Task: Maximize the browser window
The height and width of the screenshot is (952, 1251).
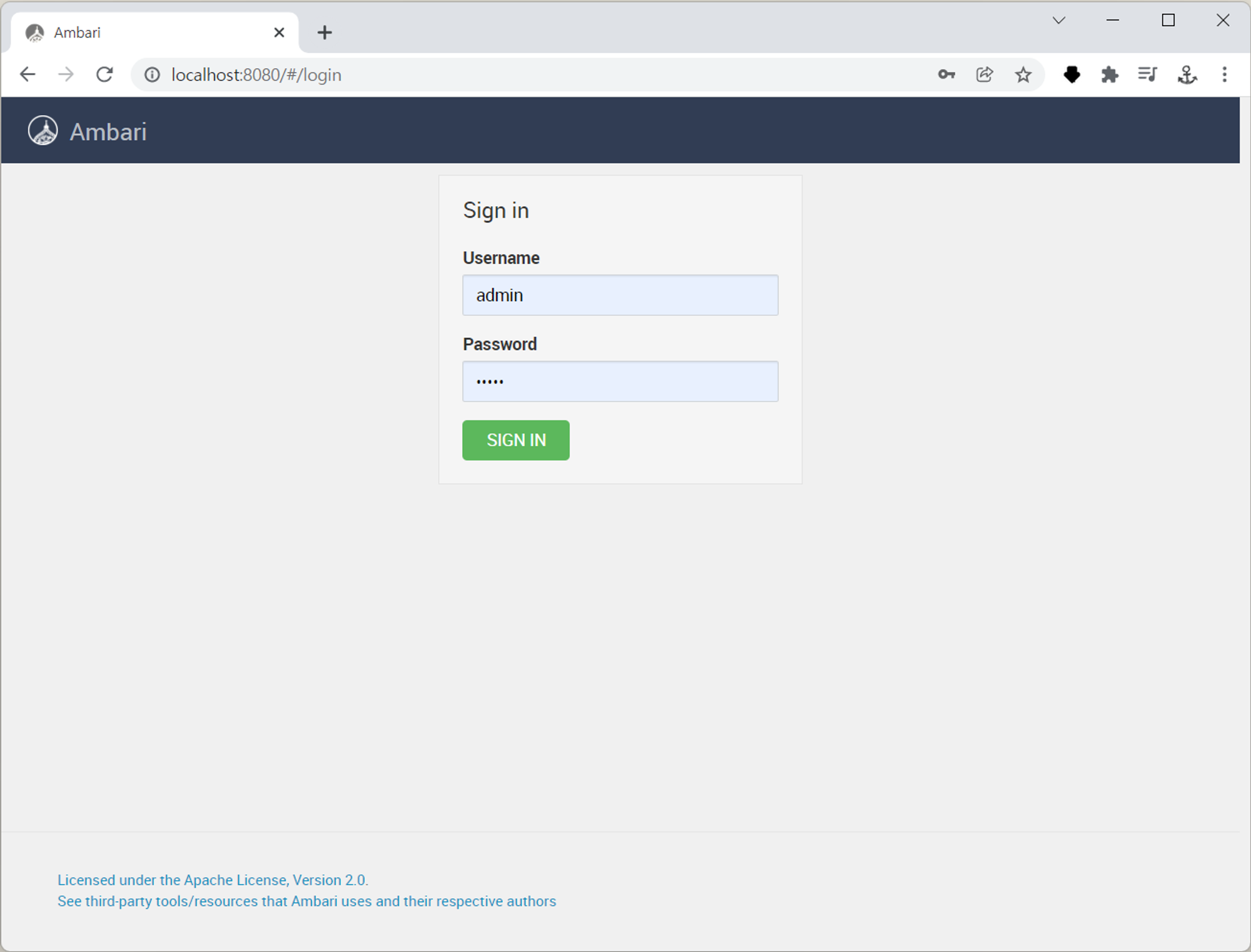Action: pos(1168,20)
